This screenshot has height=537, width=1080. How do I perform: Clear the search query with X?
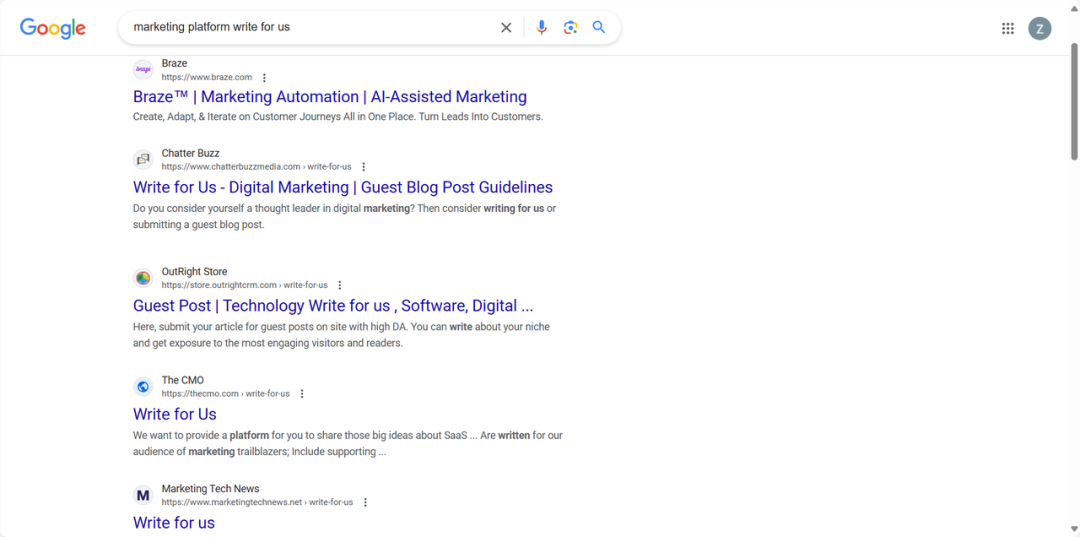506,28
